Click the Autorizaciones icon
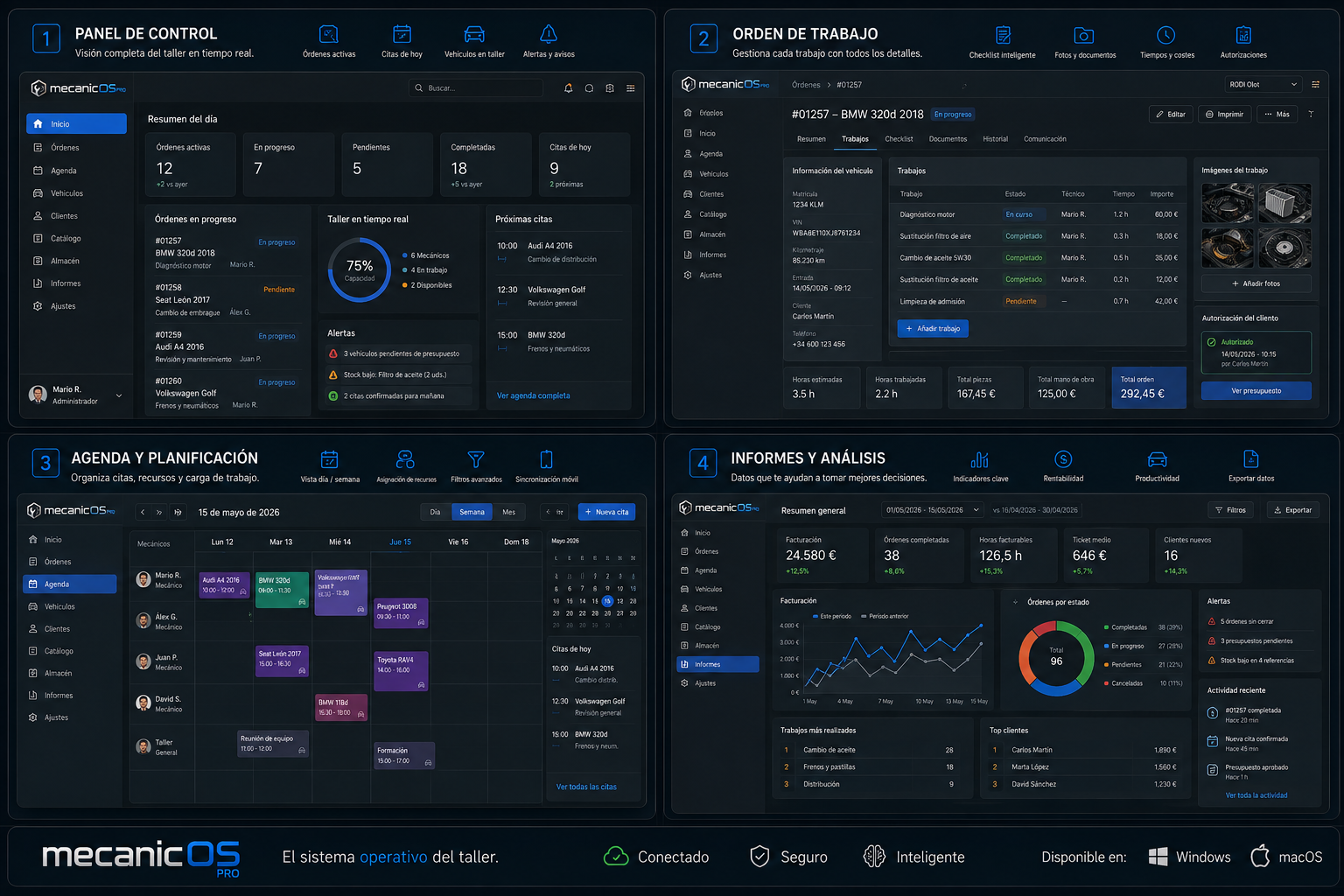1344x896 pixels. coord(1243,35)
